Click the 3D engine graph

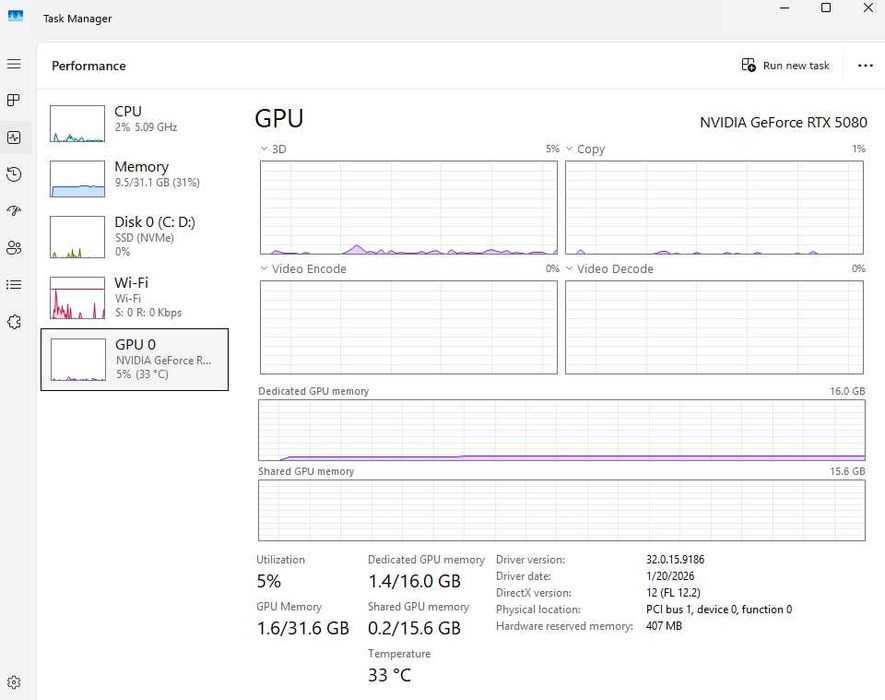pos(409,208)
